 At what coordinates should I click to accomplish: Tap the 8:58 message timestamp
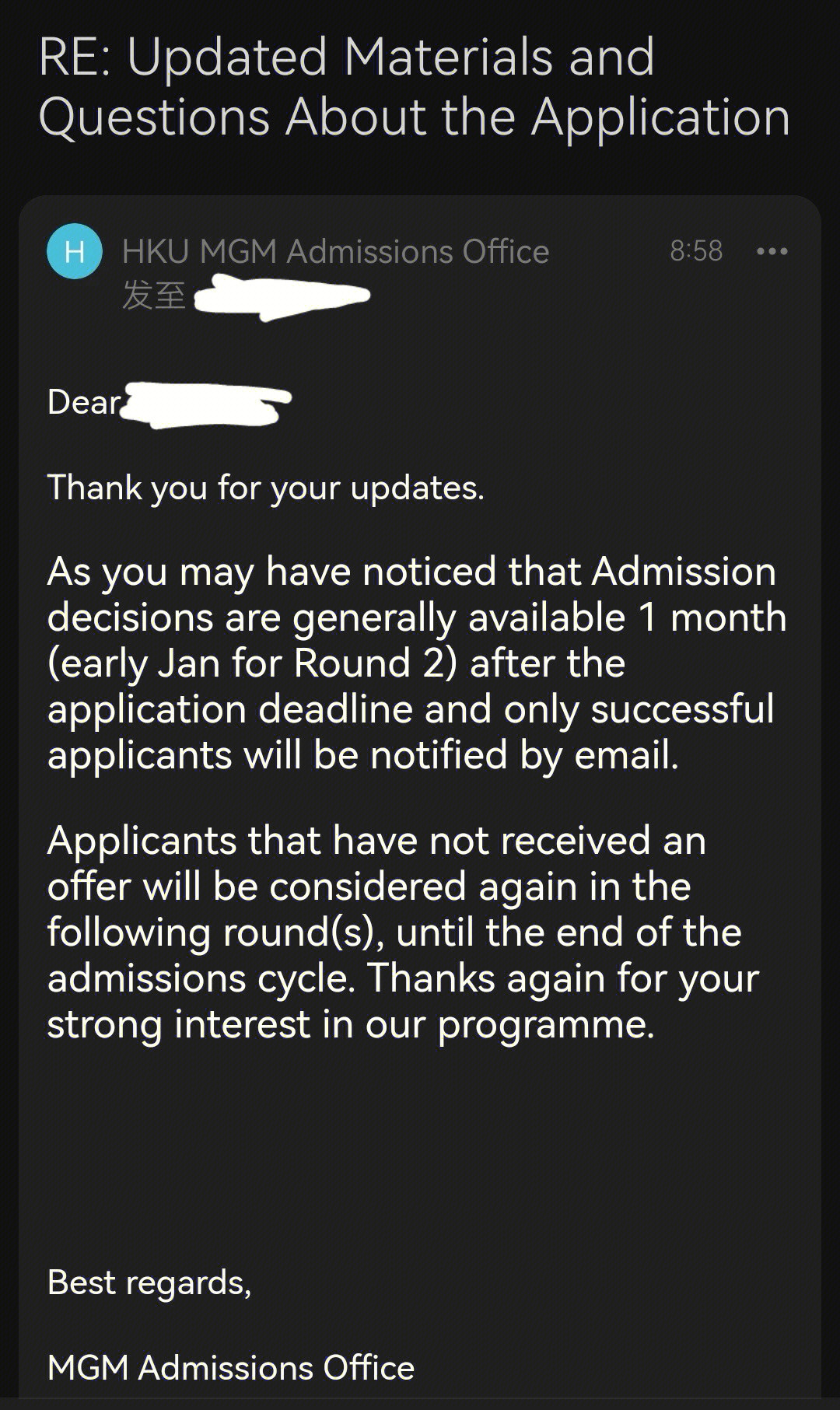coord(696,251)
